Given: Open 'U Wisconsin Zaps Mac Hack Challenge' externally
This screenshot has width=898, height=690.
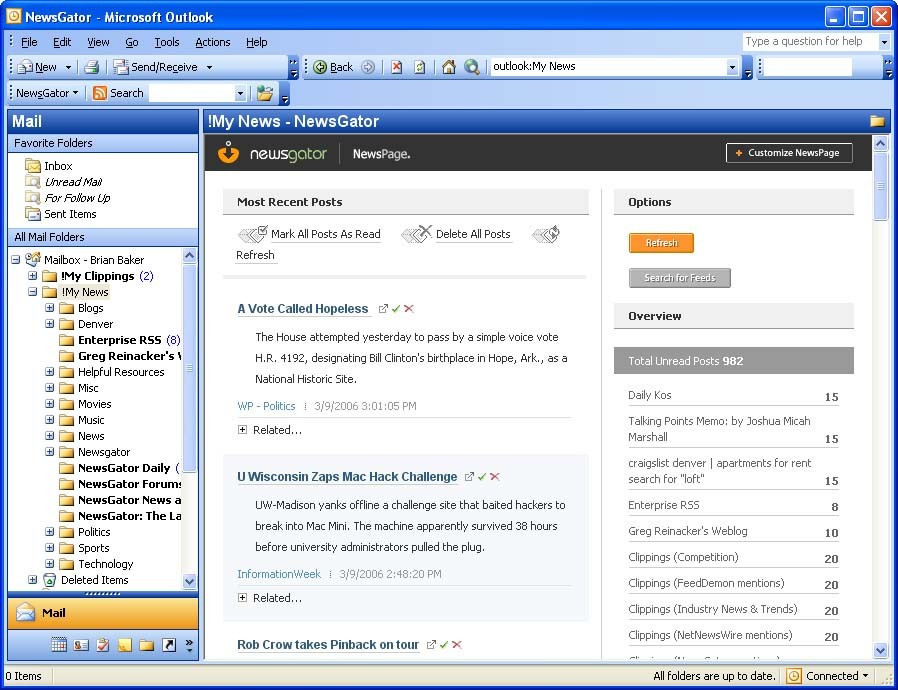Looking at the screenshot, I should pyautogui.click(x=470, y=476).
